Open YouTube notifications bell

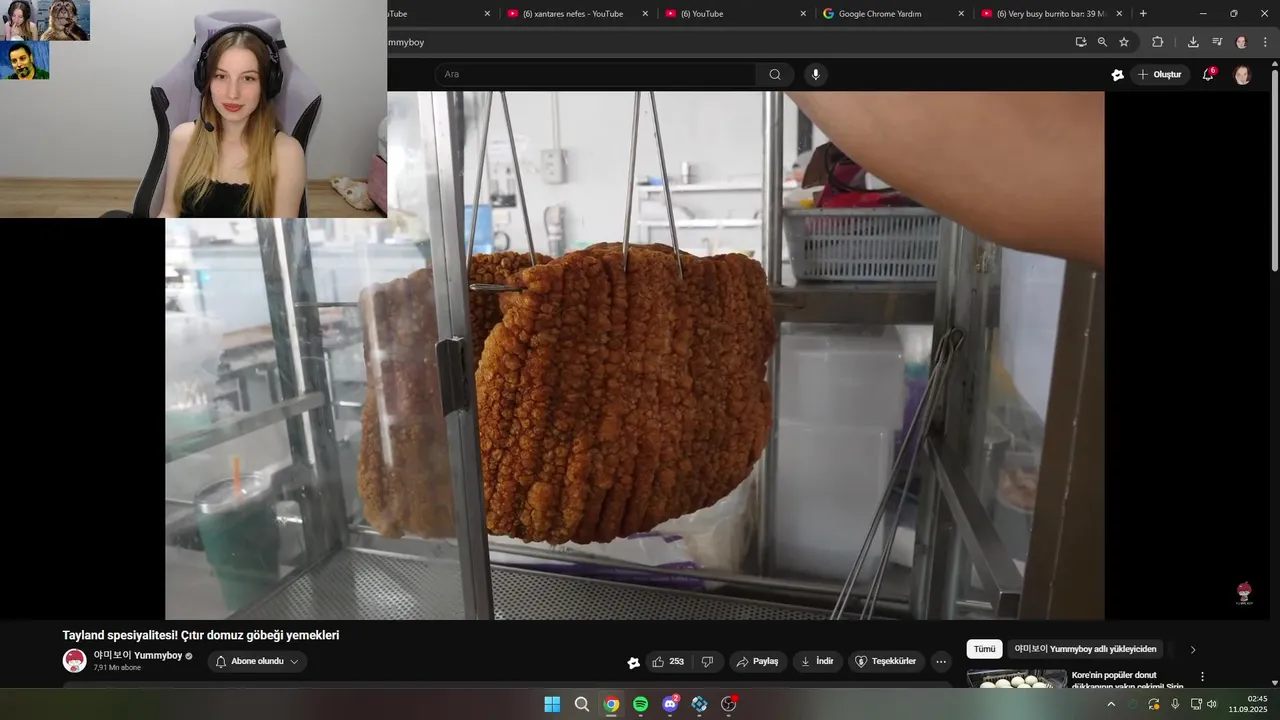pos(1208,75)
